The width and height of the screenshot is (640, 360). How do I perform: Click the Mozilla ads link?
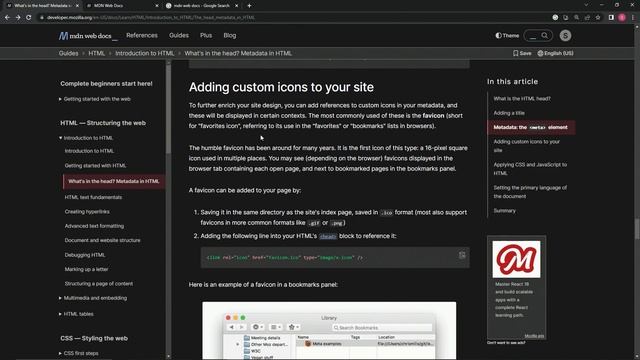point(534,336)
